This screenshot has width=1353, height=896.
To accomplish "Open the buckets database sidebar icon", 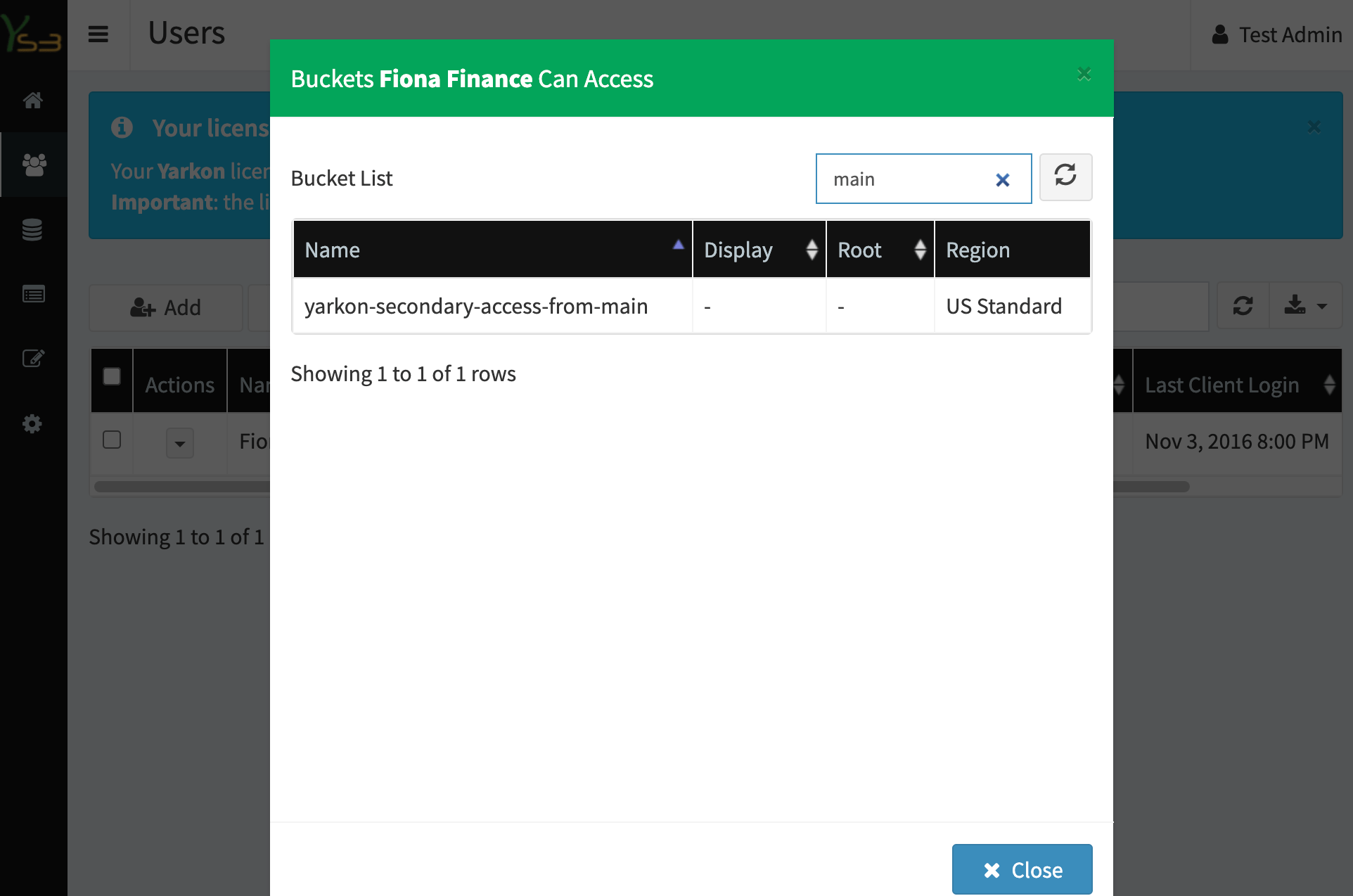I will pos(33,229).
